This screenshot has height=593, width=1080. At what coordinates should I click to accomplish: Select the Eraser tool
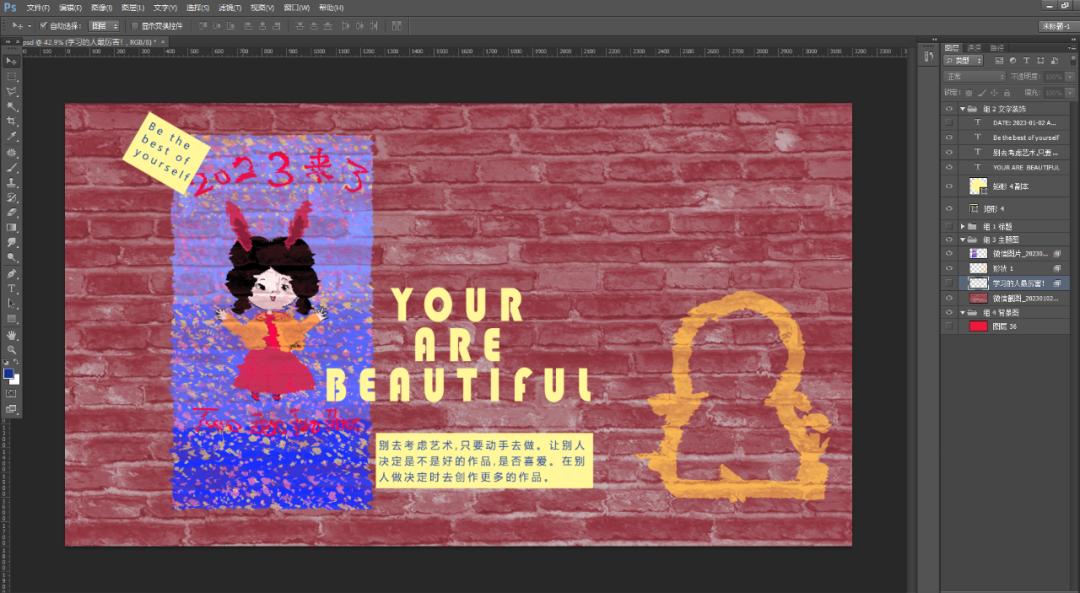pyautogui.click(x=11, y=213)
